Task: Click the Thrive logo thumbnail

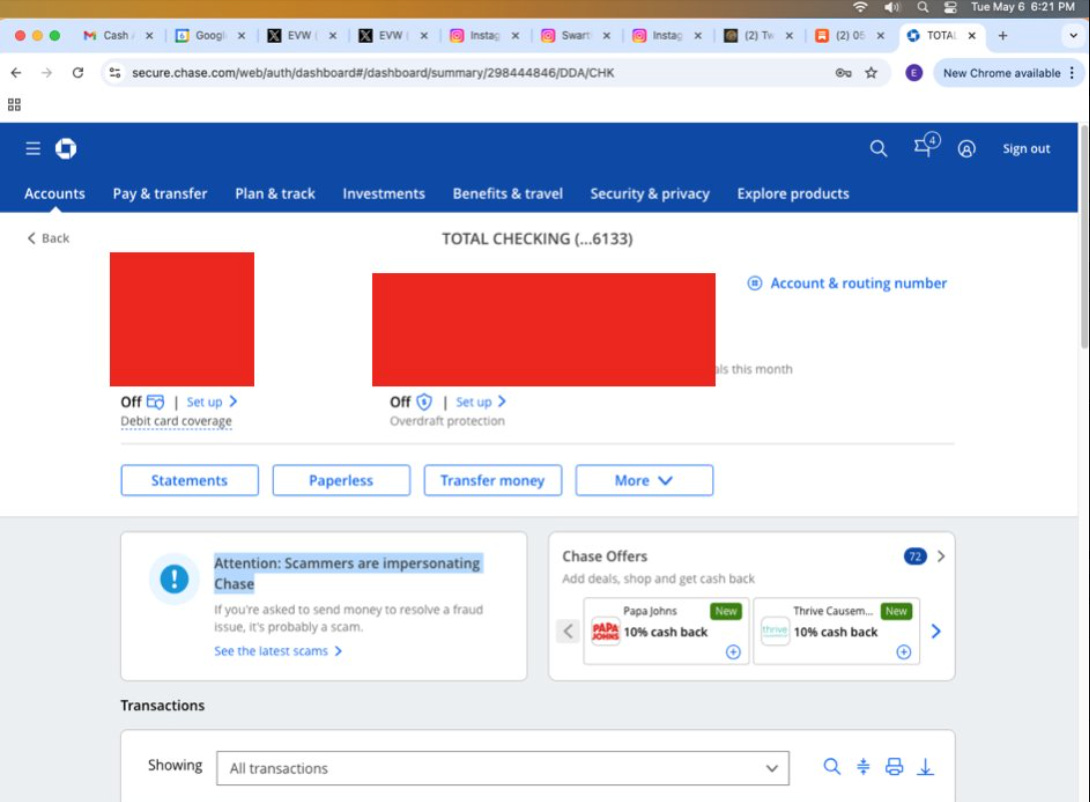Action: tap(775, 631)
